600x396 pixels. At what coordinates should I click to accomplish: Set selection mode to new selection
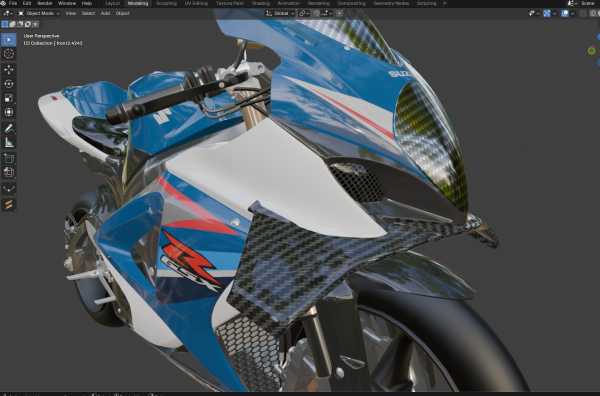point(5,24)
